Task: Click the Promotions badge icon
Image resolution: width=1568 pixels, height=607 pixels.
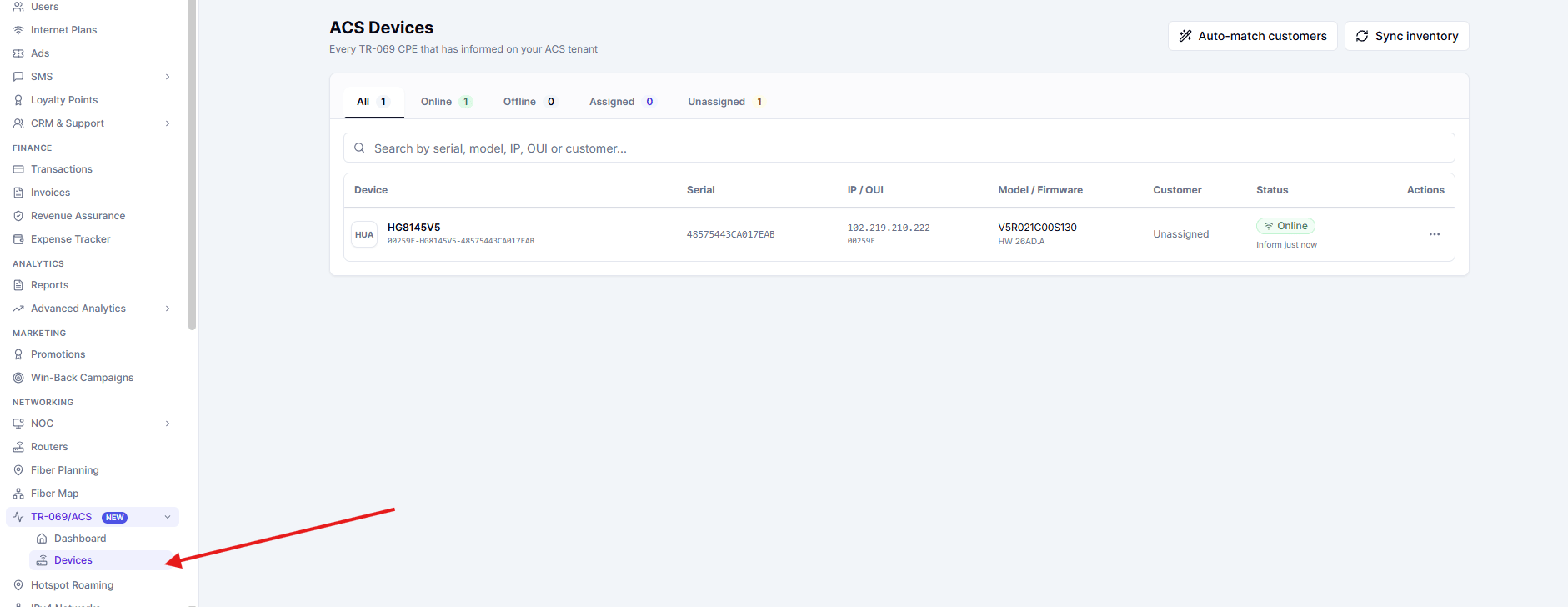Action: [x=18, y=354]
